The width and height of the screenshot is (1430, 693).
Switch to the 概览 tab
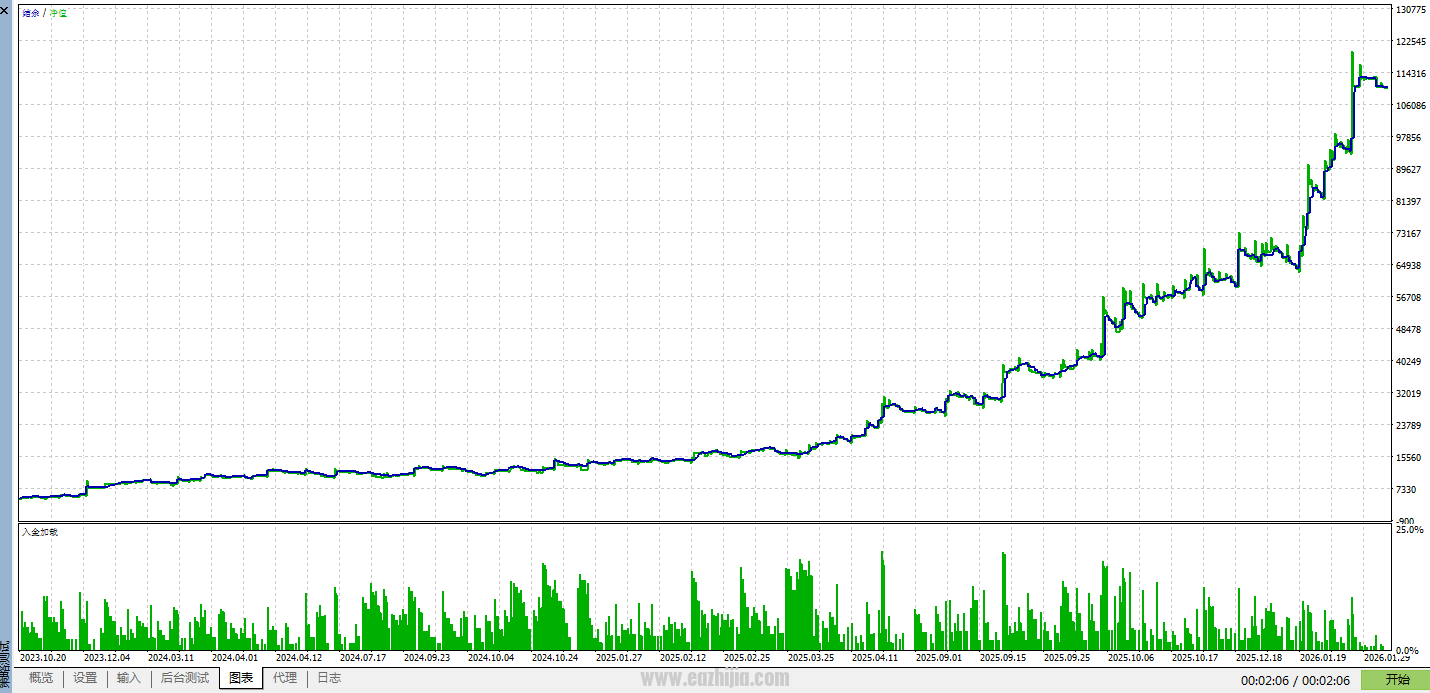coord(41,678)
